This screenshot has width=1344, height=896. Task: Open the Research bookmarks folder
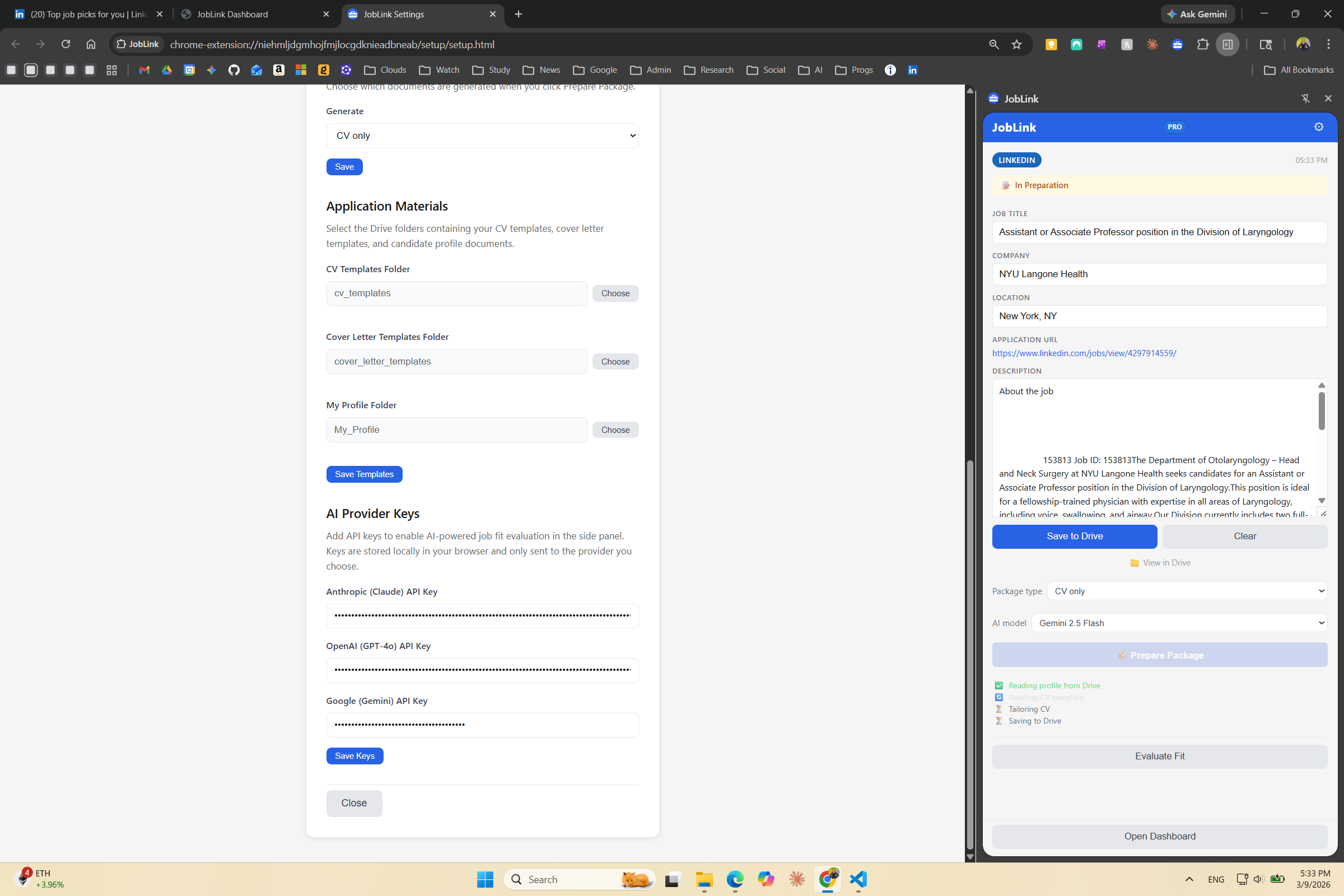[x=708, y=69]
